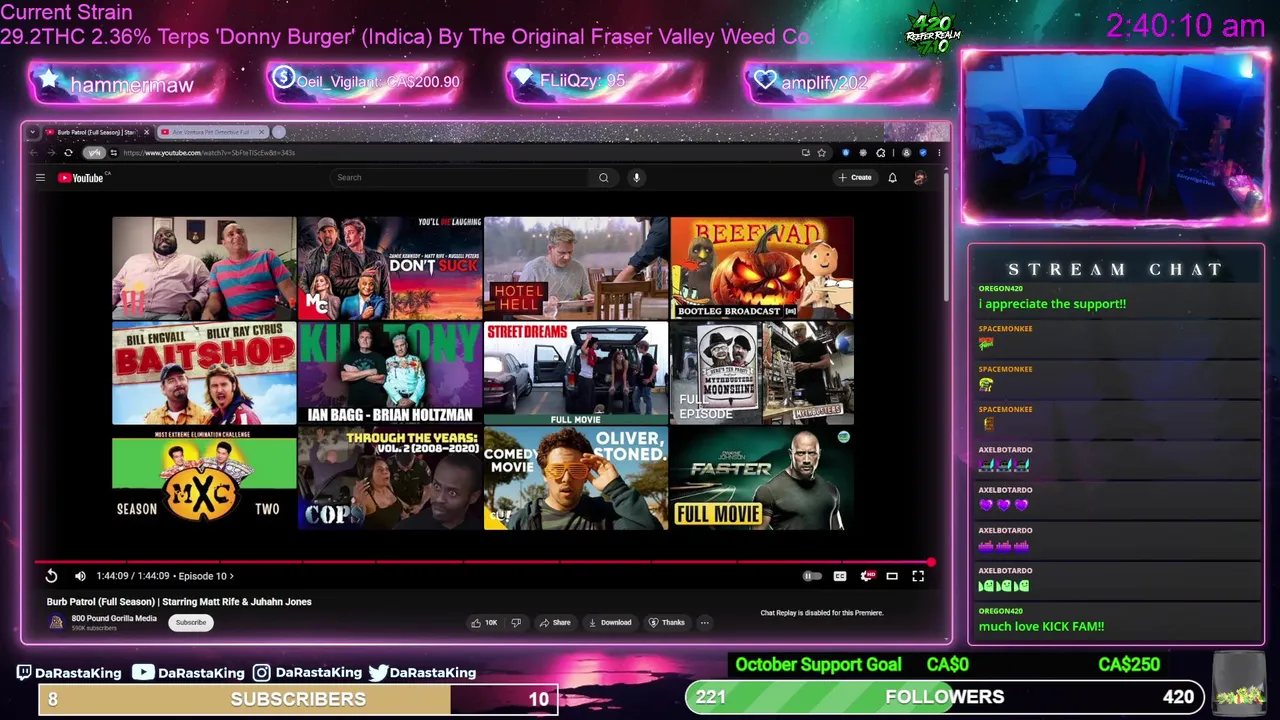Send Thanks to the creator
Viewport: 1280px width, 720px height.
point(667,623)
